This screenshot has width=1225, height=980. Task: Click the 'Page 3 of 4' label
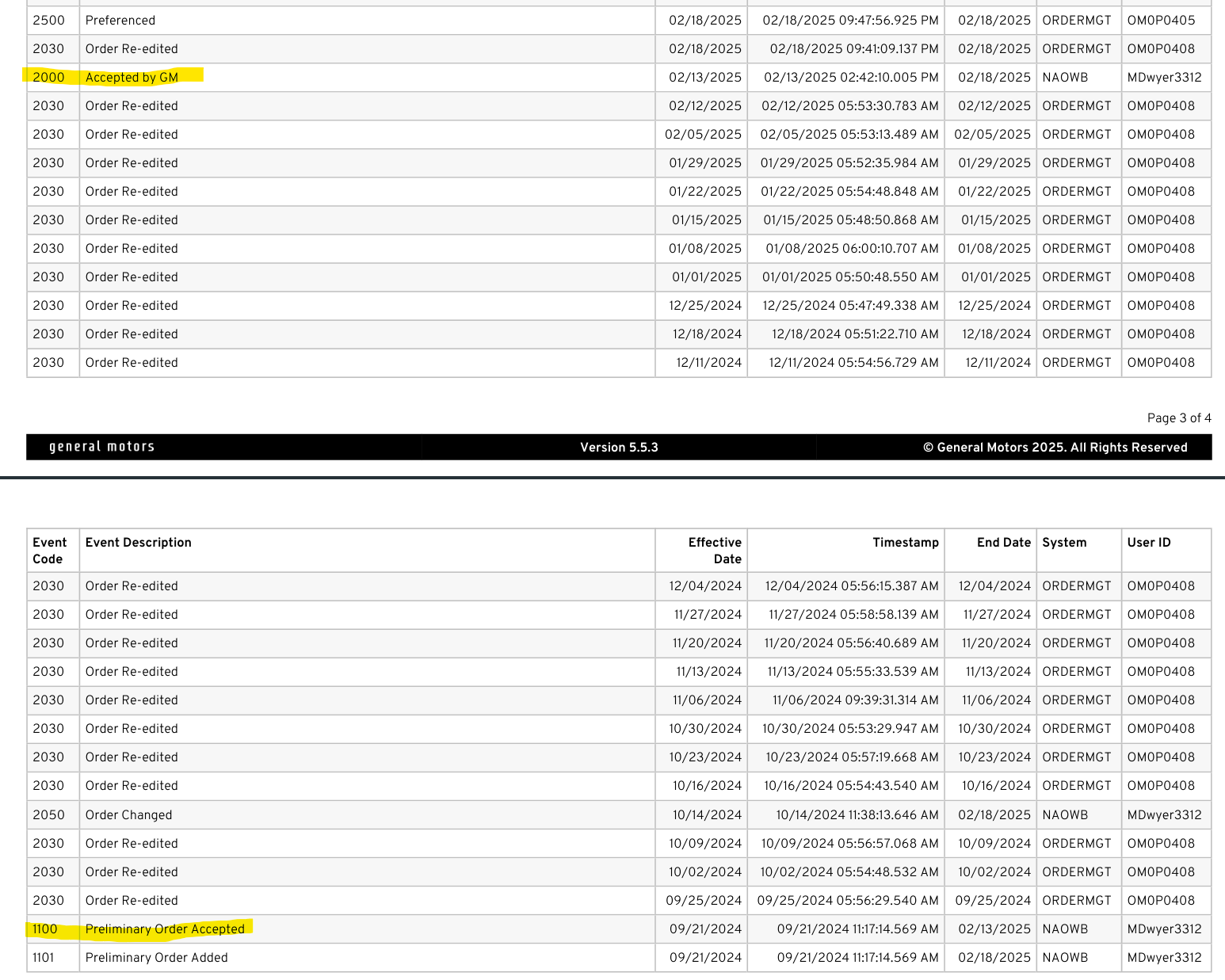click(x=1178, y=418)
